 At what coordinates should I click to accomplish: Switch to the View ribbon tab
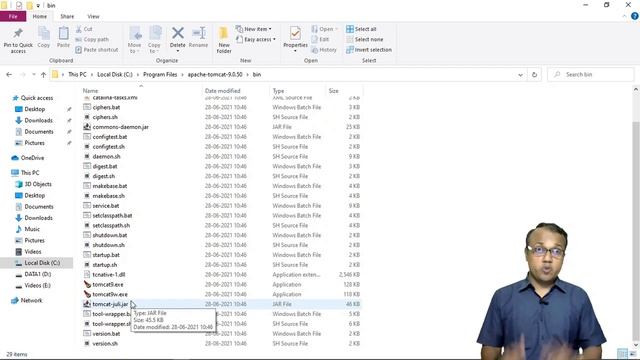tap(93, 16)
